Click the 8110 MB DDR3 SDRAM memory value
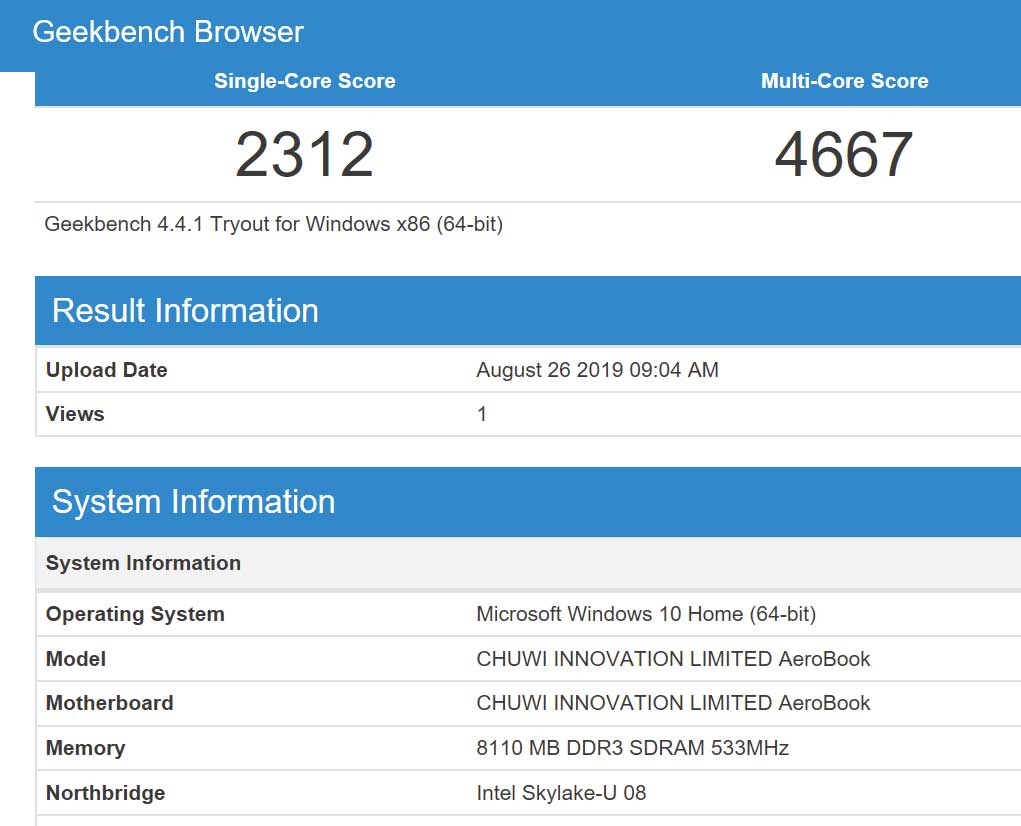 point(632,748)
